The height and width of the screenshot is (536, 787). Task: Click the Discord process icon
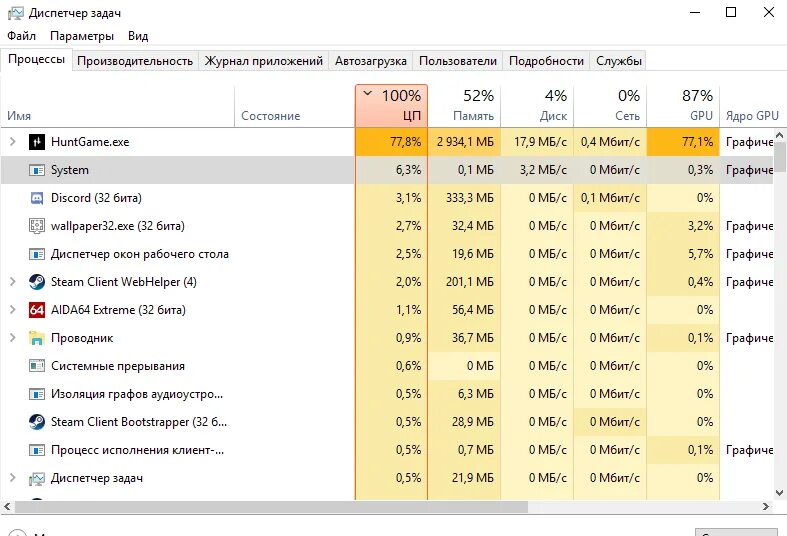point(37,198)
